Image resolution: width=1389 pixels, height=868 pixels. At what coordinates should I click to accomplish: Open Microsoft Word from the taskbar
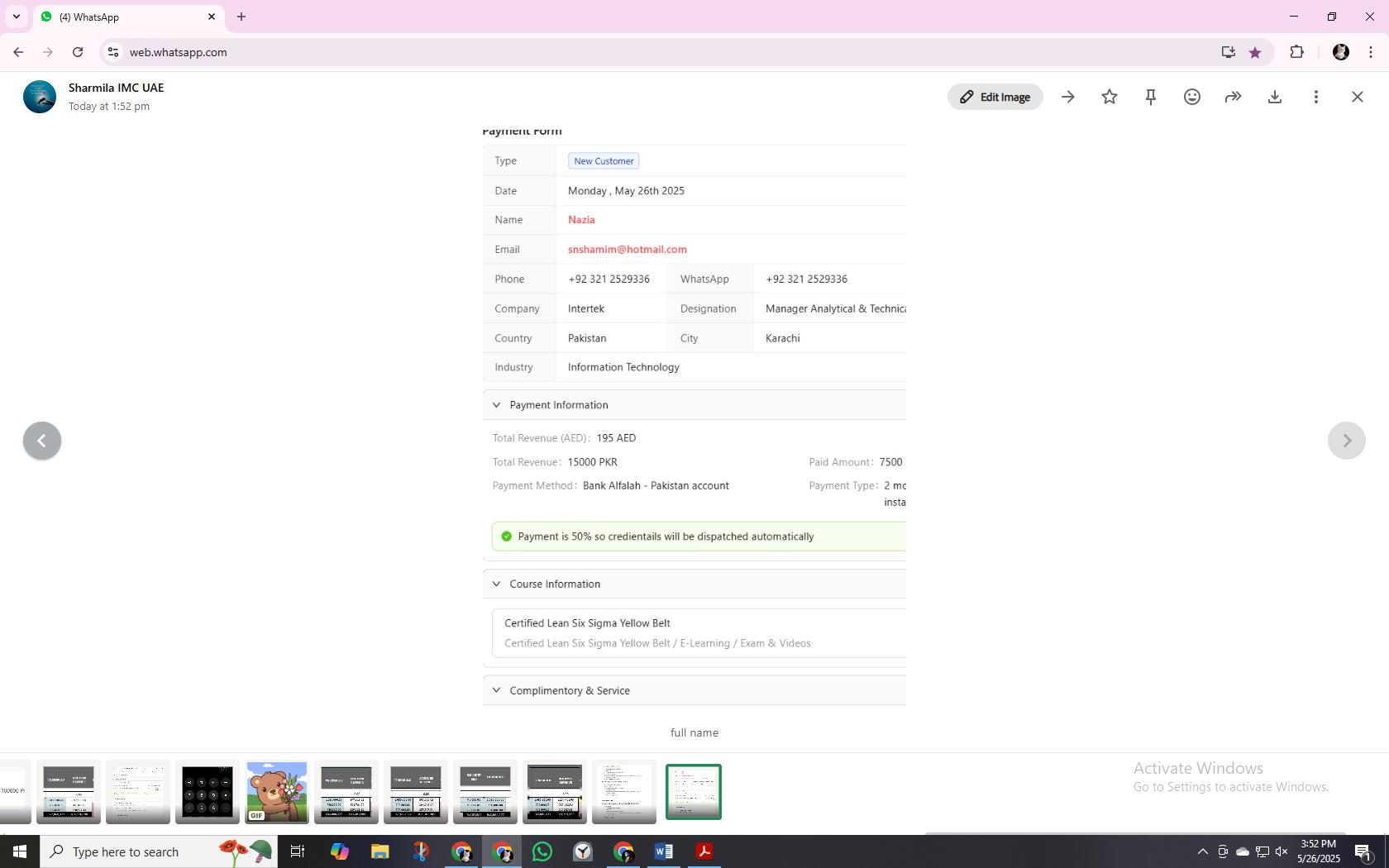coord(664,851)
